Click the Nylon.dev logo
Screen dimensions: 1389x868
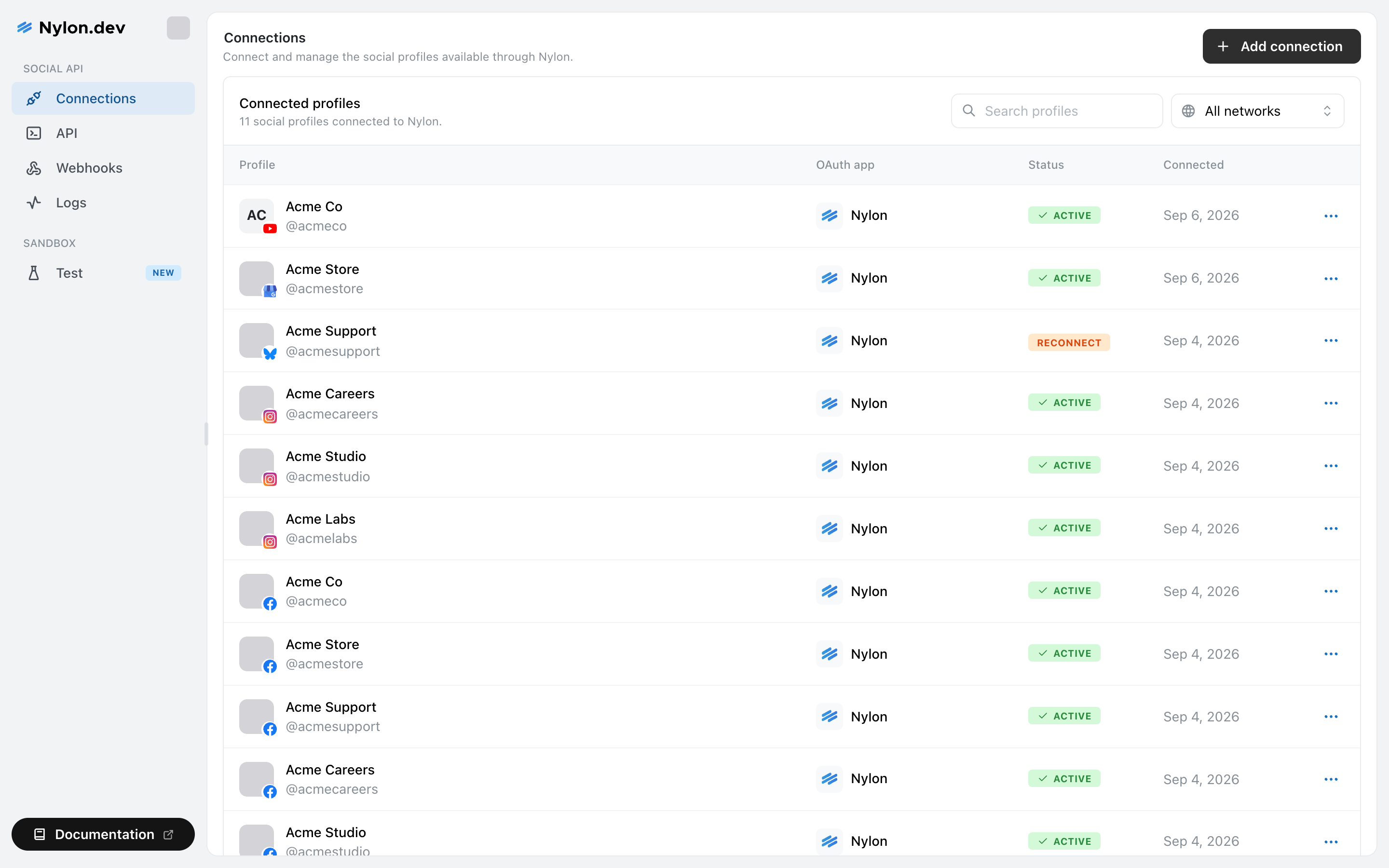(71, 27)
